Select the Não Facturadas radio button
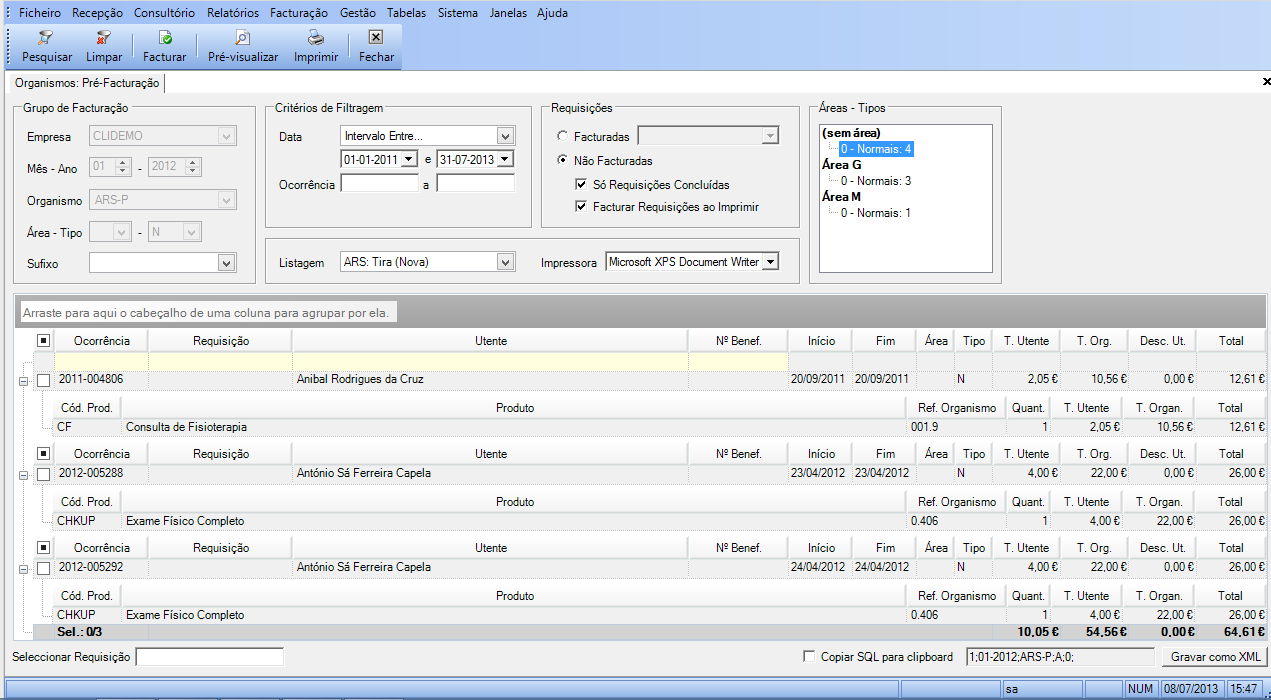1271x700 pixels. point(563,160)
